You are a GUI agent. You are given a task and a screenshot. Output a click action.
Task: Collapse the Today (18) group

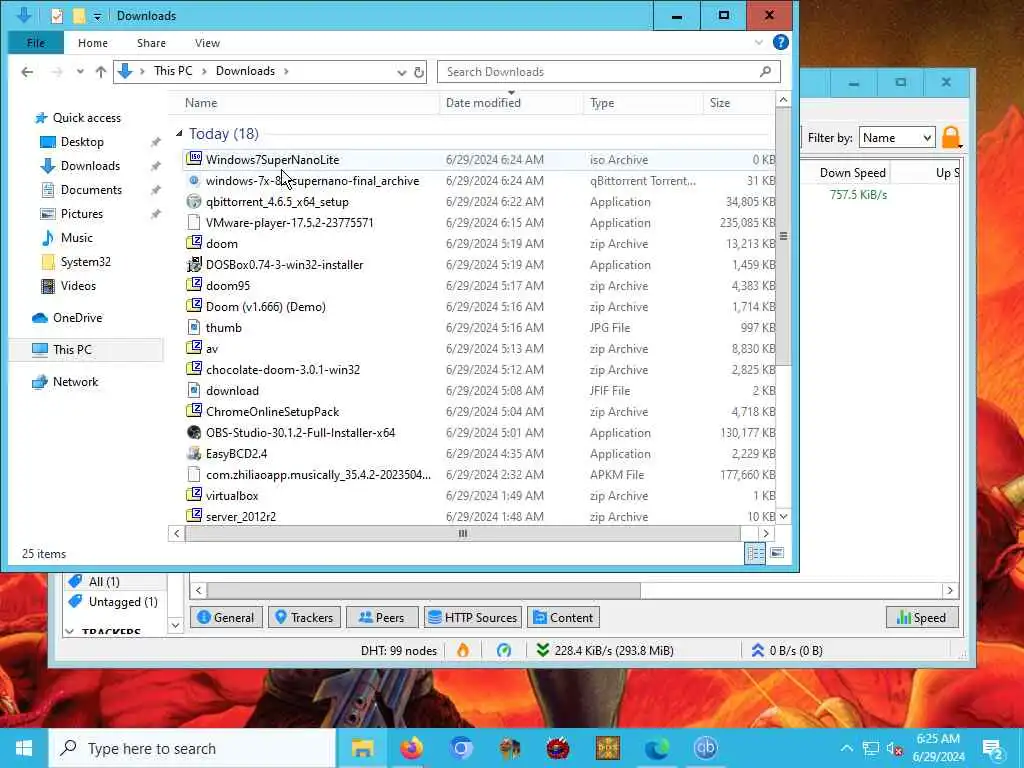179,133
